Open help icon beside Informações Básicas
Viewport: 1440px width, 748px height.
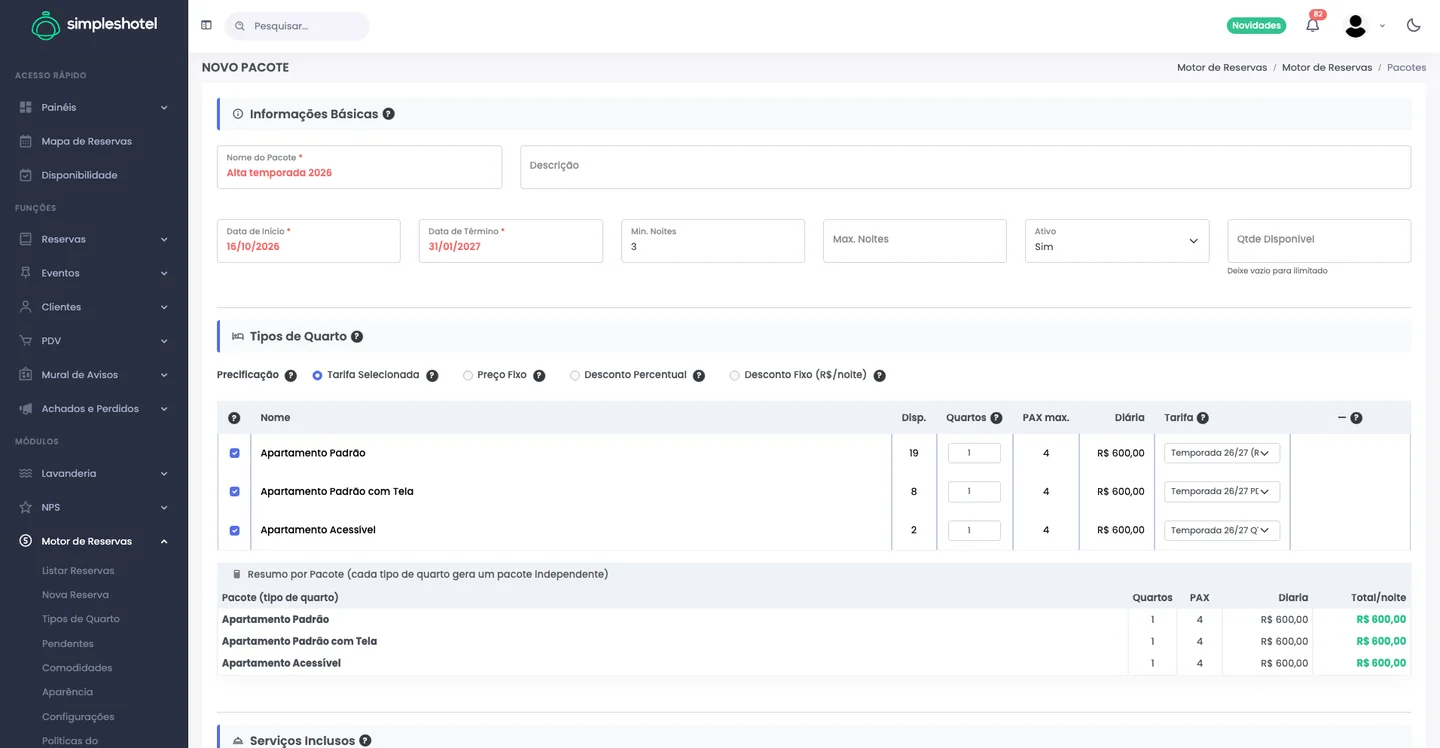(x=389, y=114)
